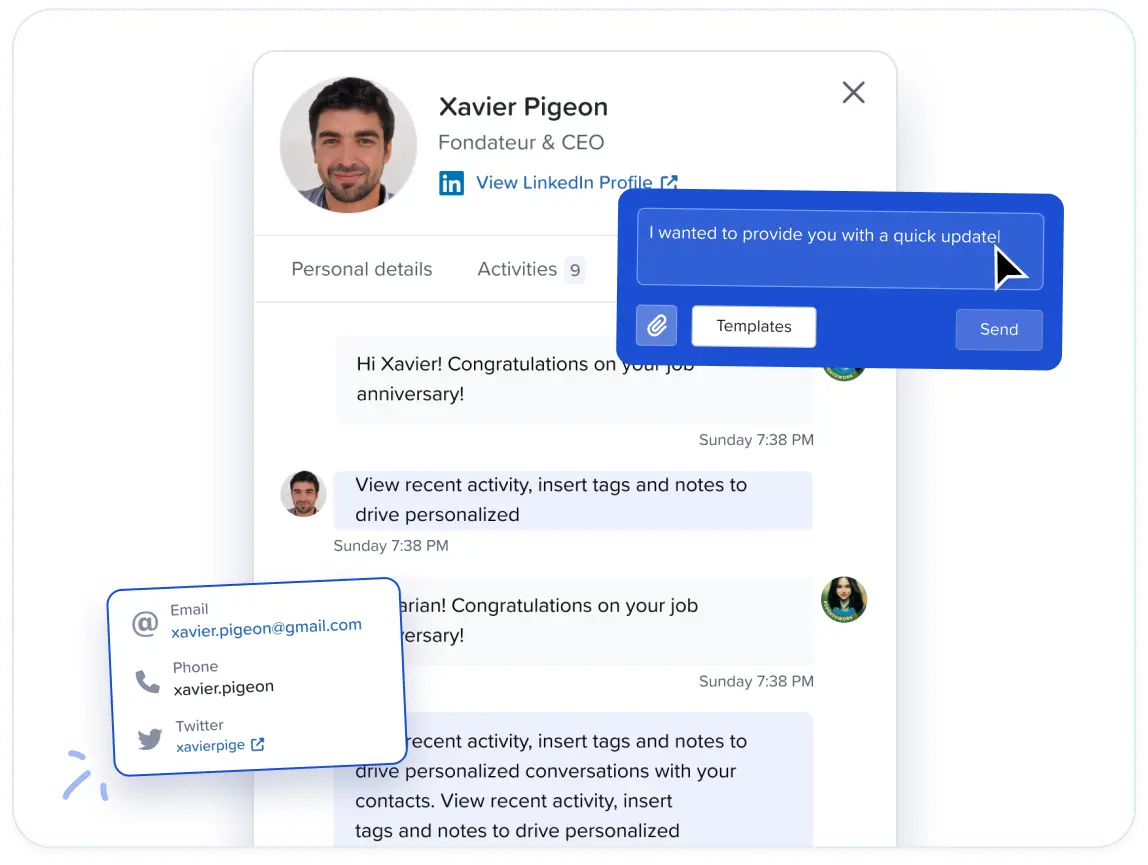Open the Templates button
This screenshot has width=1148, height=865.
pyautogui.click(x=753, y=327)
